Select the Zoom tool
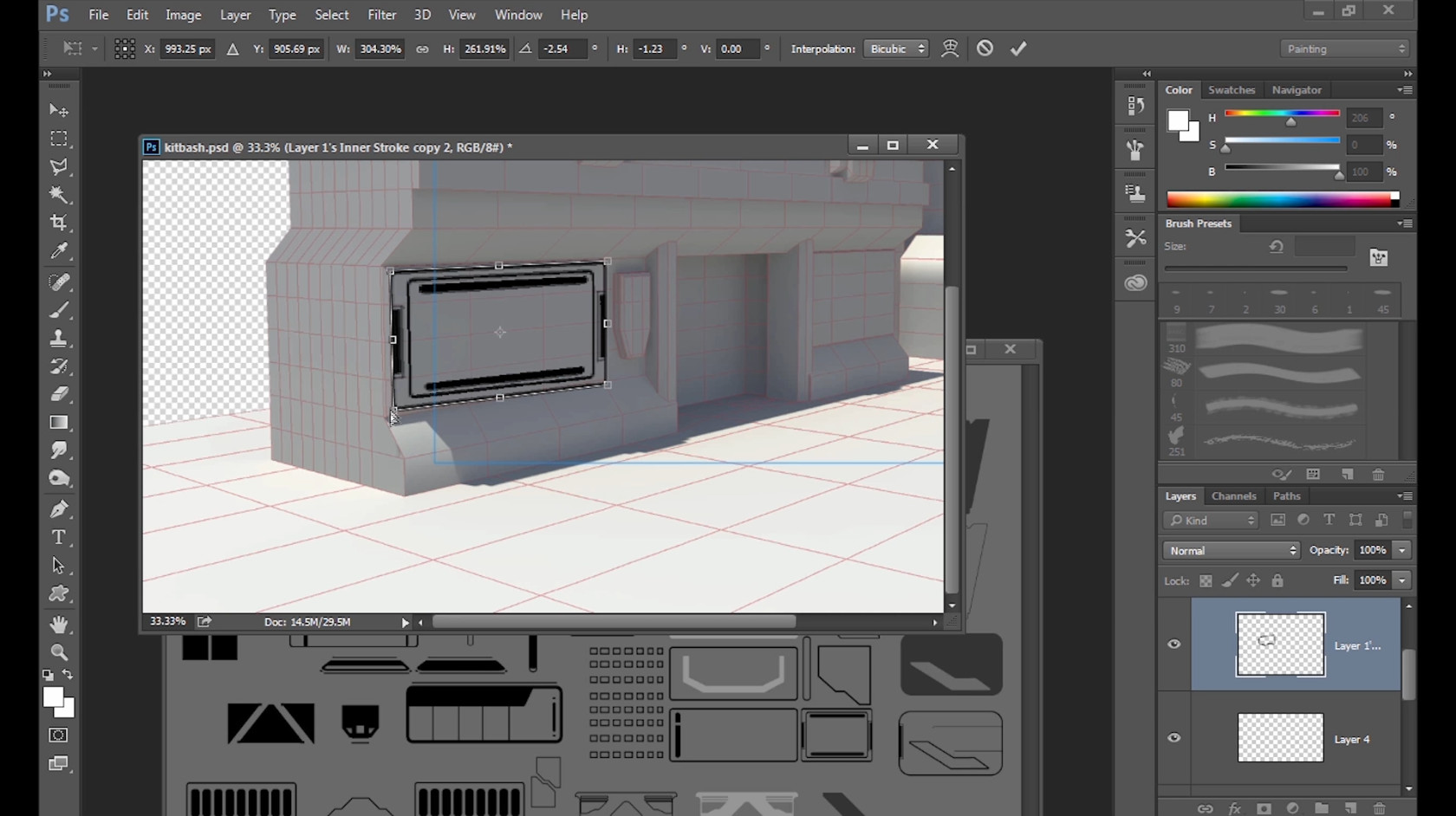 59,652
